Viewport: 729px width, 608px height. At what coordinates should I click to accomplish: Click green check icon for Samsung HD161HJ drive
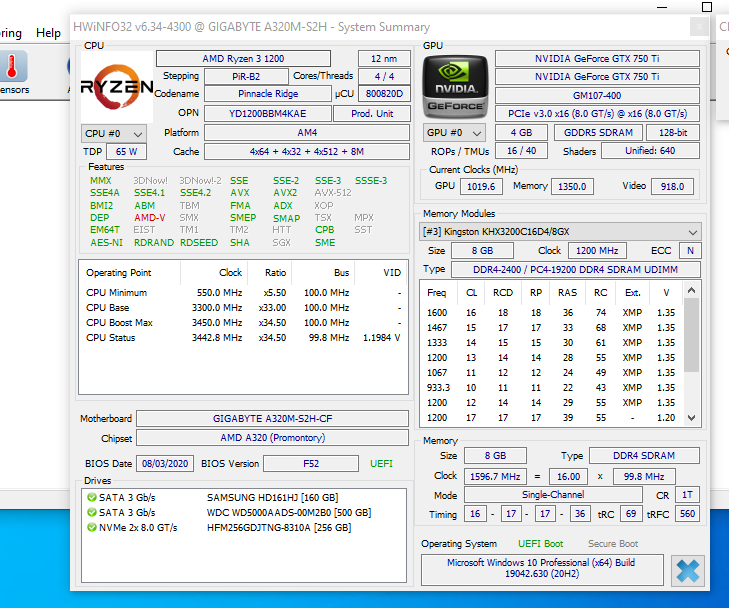click(92, 498)
